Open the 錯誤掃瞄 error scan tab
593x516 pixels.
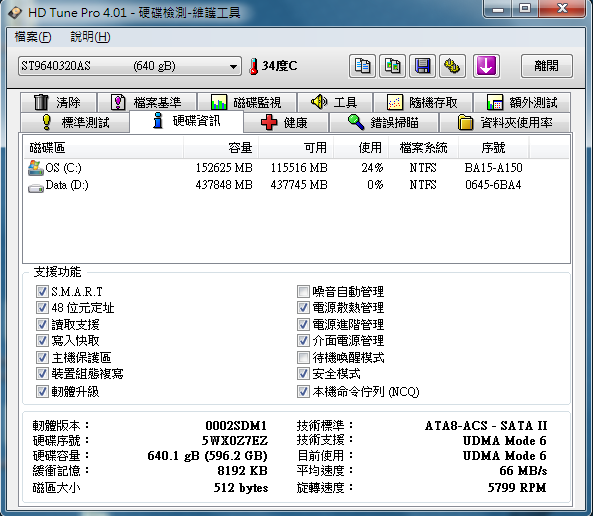pos(384,122)
